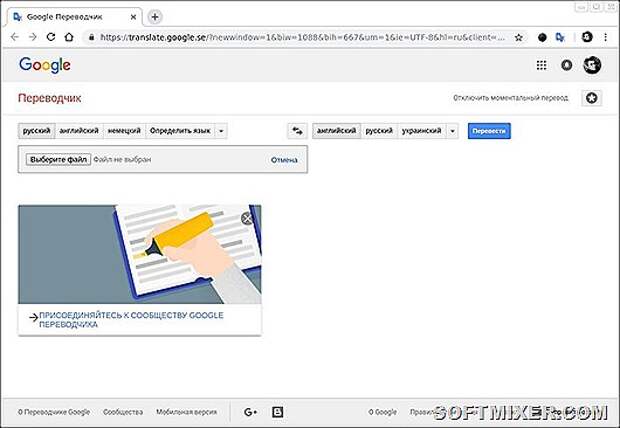Screen dimensions: 620x428
Task: Click the Google logo
Action: (x=45, y=65)
